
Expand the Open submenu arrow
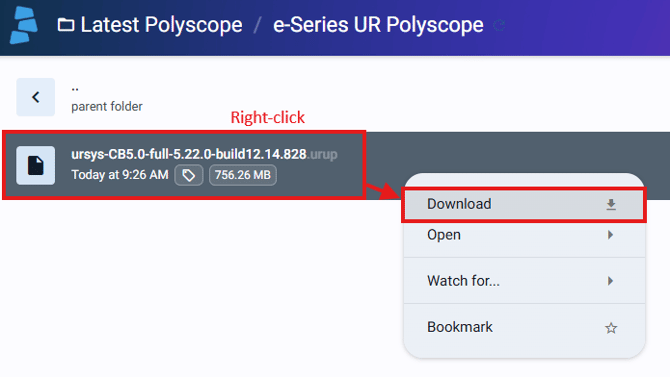click(x=611, y=235)
